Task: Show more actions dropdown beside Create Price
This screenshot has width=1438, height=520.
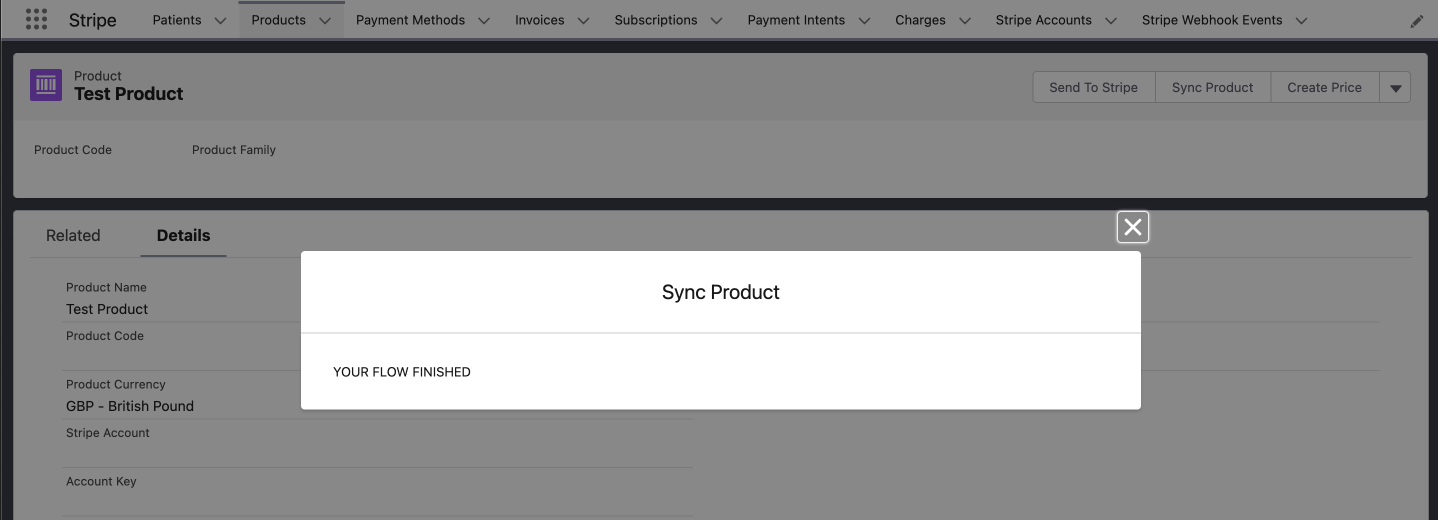Action: click(1395, 88)
